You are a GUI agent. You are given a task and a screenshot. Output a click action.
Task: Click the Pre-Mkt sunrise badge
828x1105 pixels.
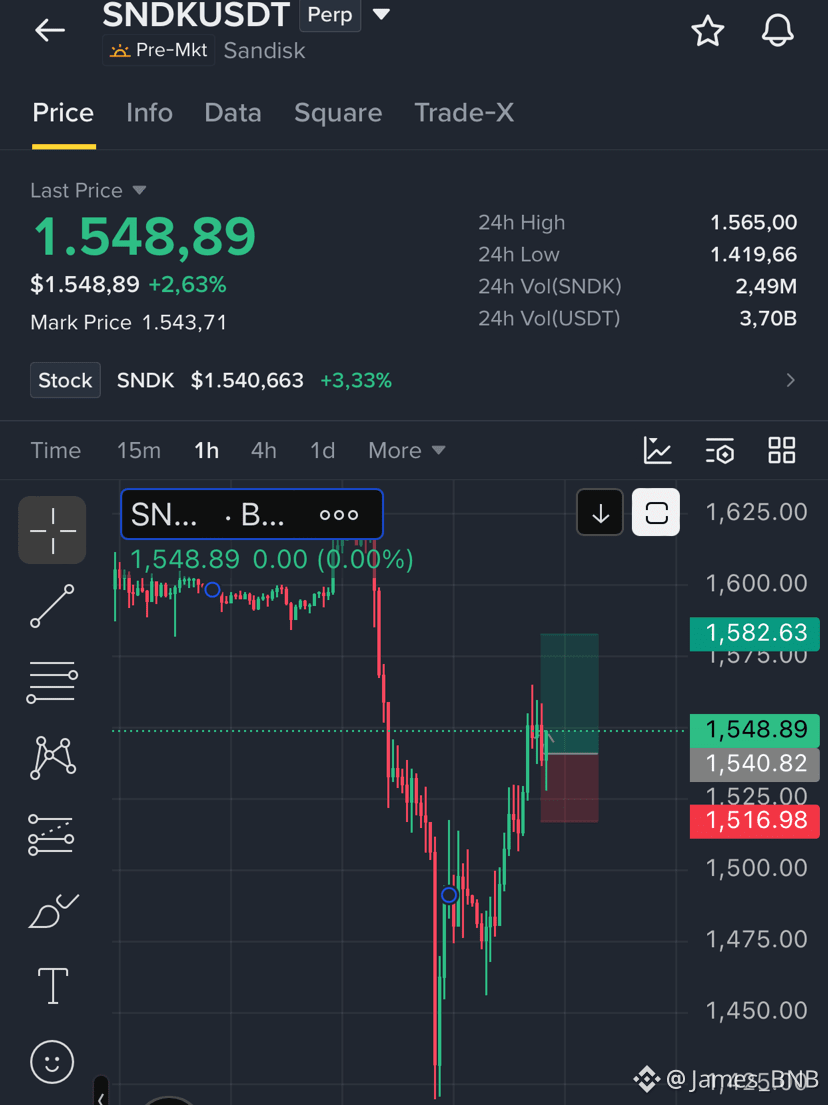[x=159, y=51]
